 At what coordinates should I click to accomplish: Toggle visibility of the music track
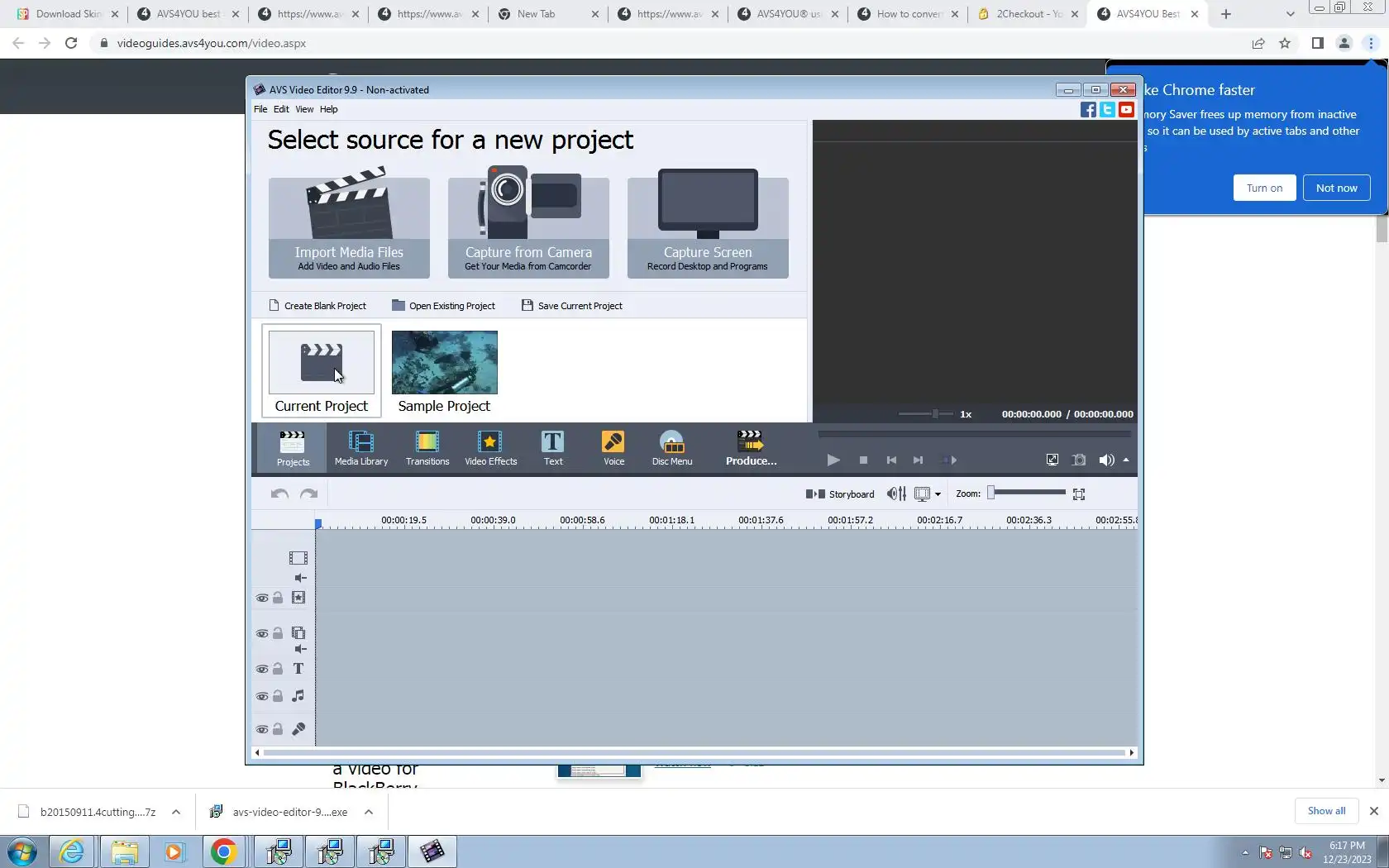tap(262, 696)
